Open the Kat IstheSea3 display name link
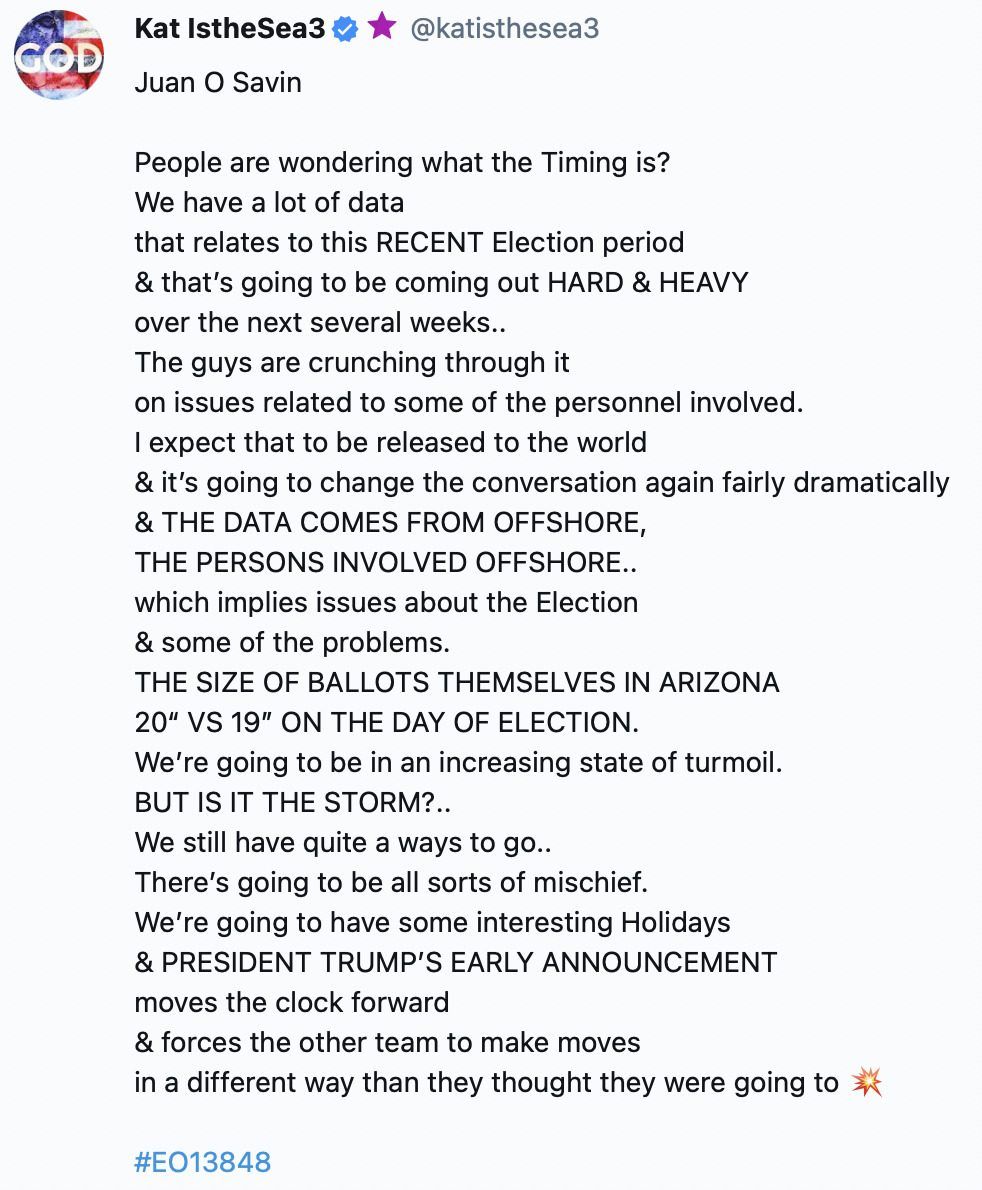 [x=229, y=29]
